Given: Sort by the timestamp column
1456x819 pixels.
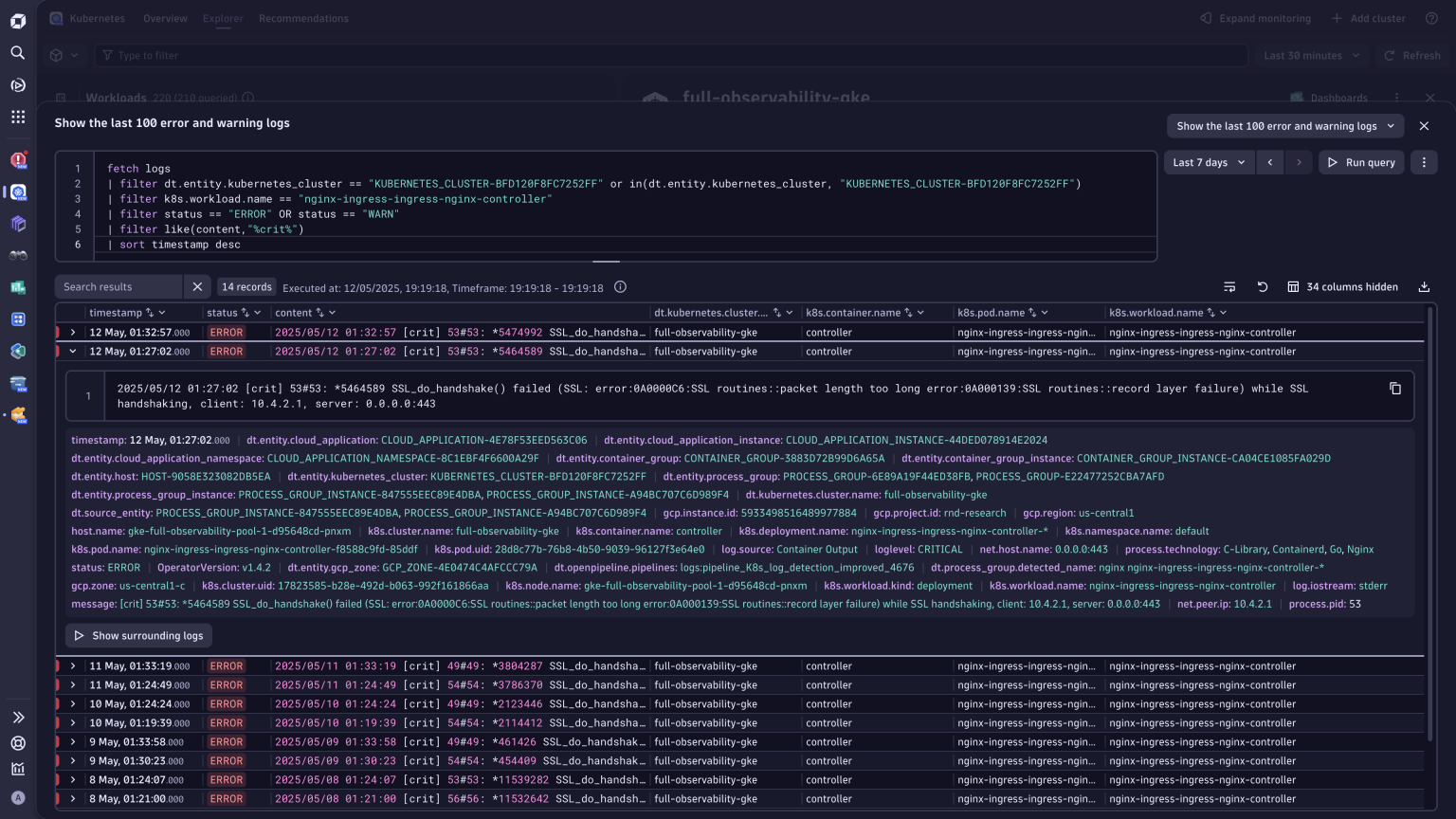Looking at the screenshot, I should tap(149, 313).
